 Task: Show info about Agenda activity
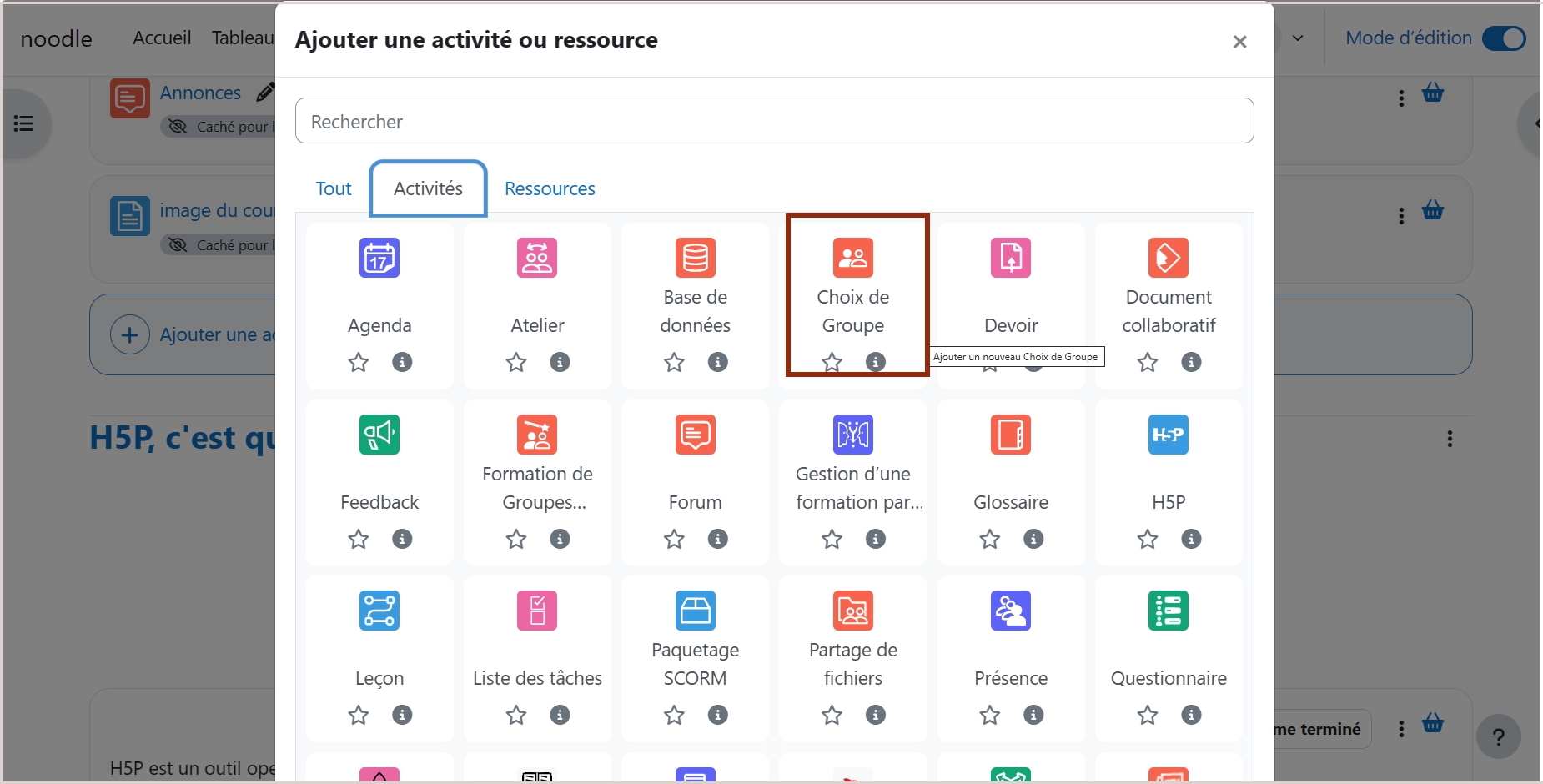pyautogui.click(x=402, y=362)
